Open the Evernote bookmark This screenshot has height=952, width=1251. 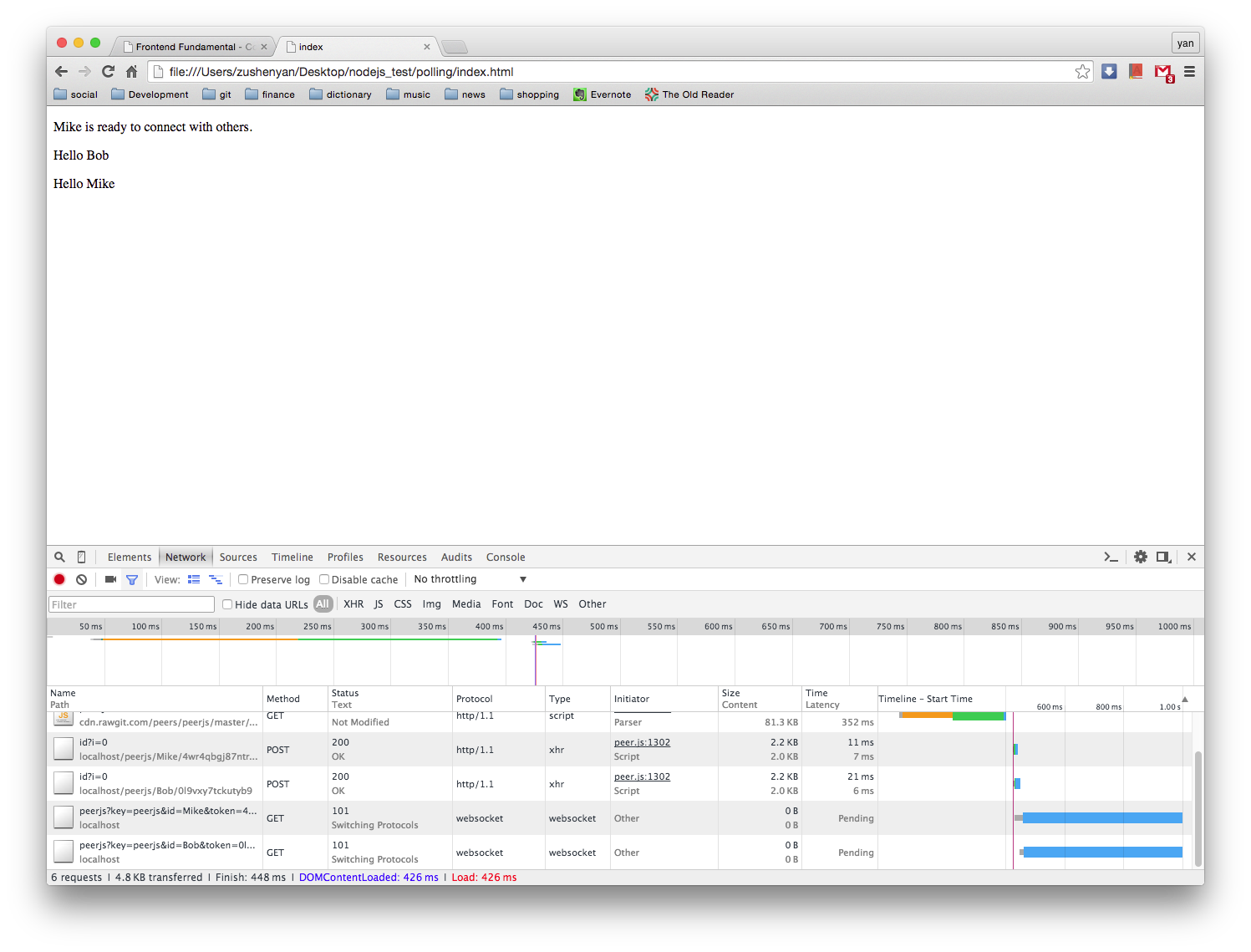click(603, 94)
